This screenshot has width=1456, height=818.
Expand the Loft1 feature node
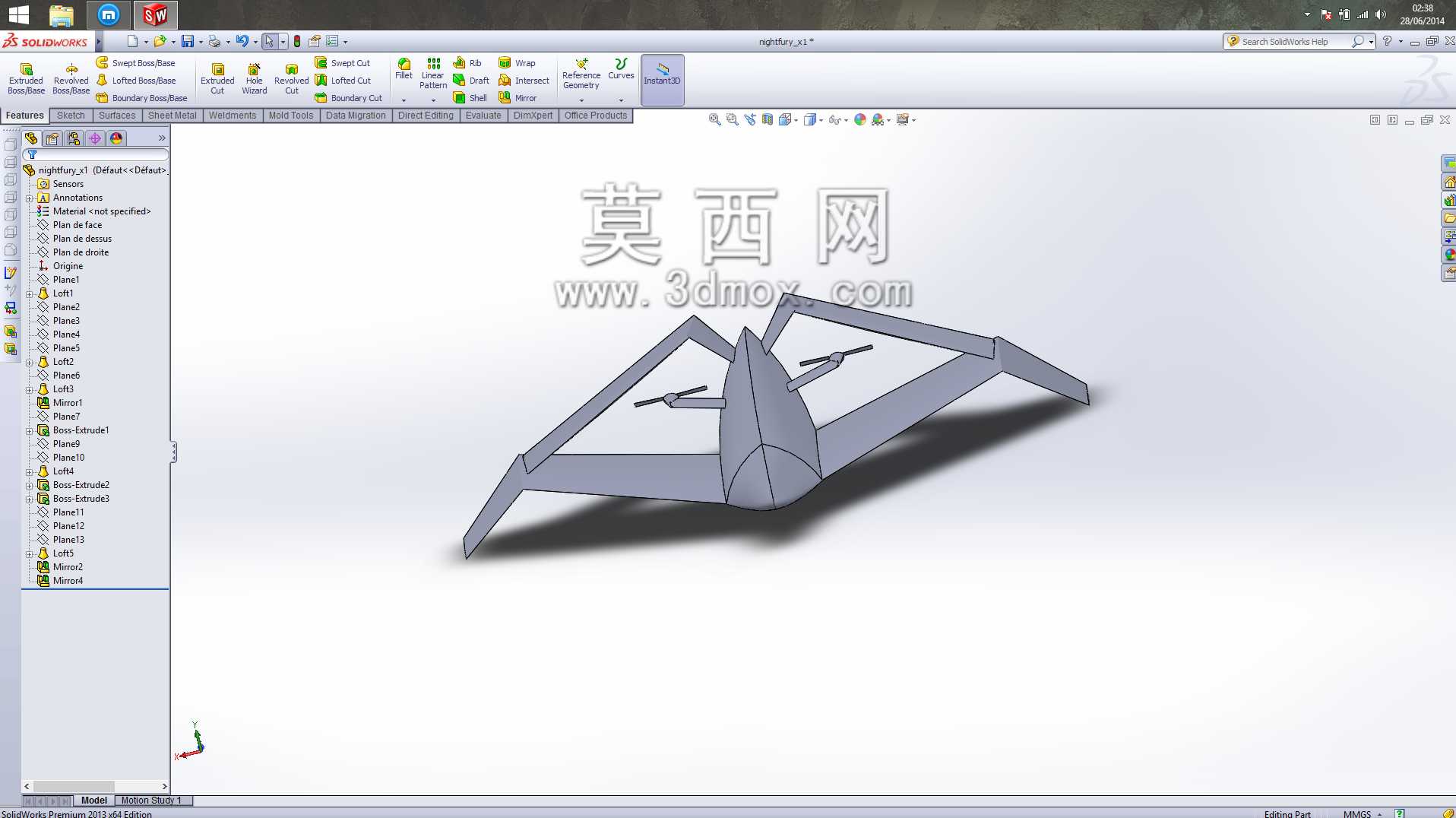(x=30, y=293)
